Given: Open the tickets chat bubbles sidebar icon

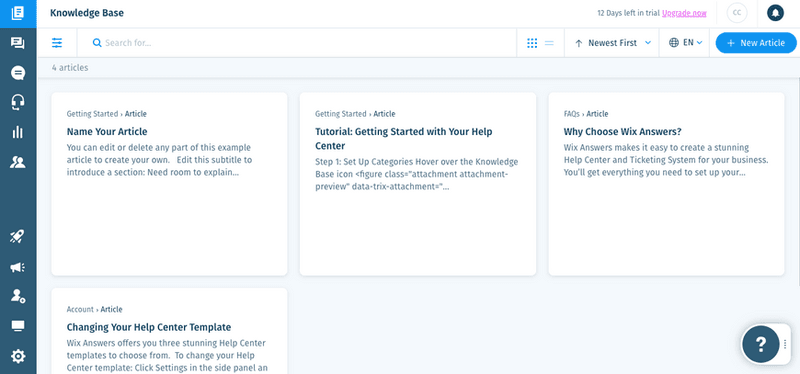Looking at the screenshot, I should click(18, 43).
